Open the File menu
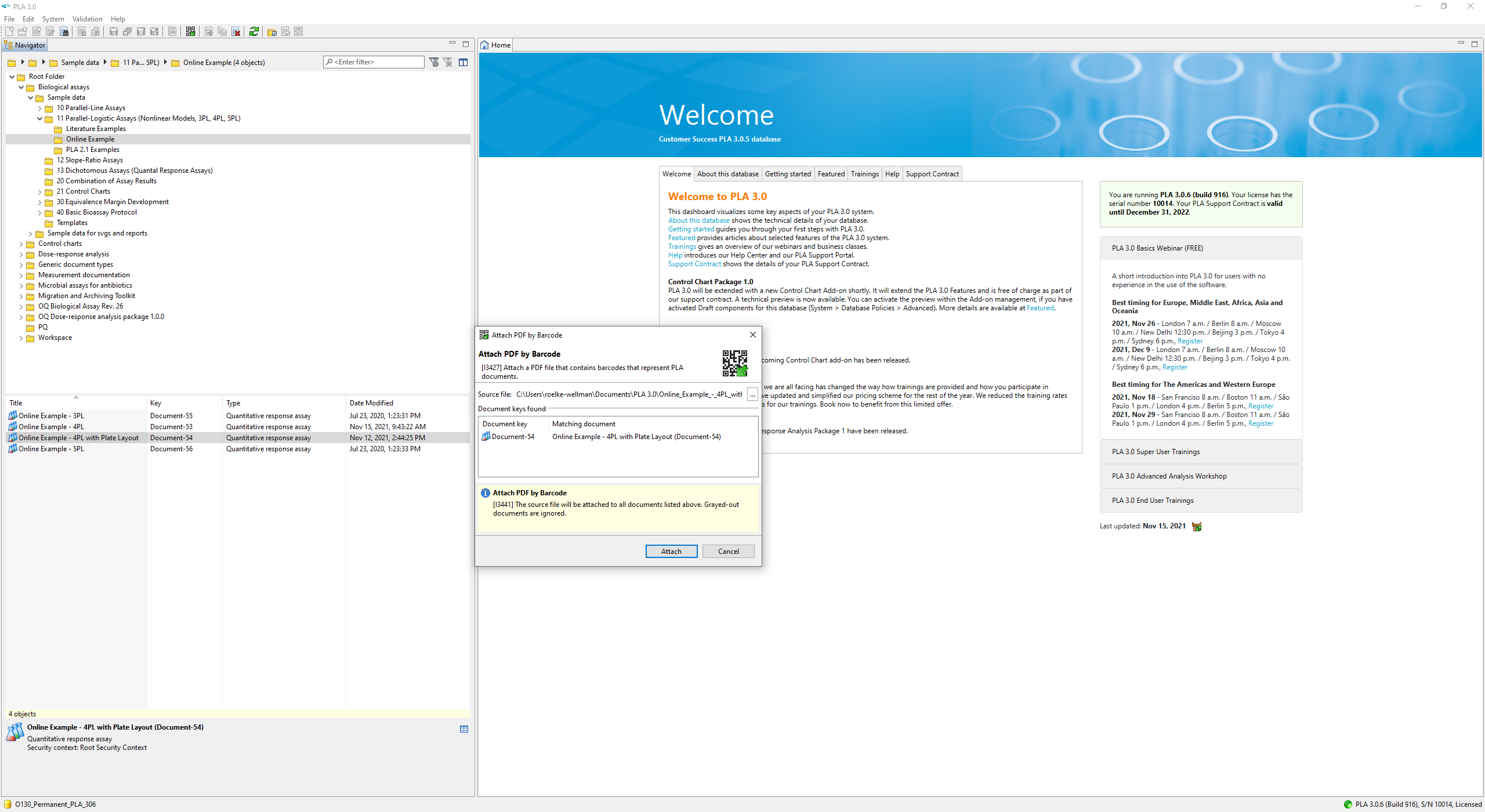 [9, 19]
